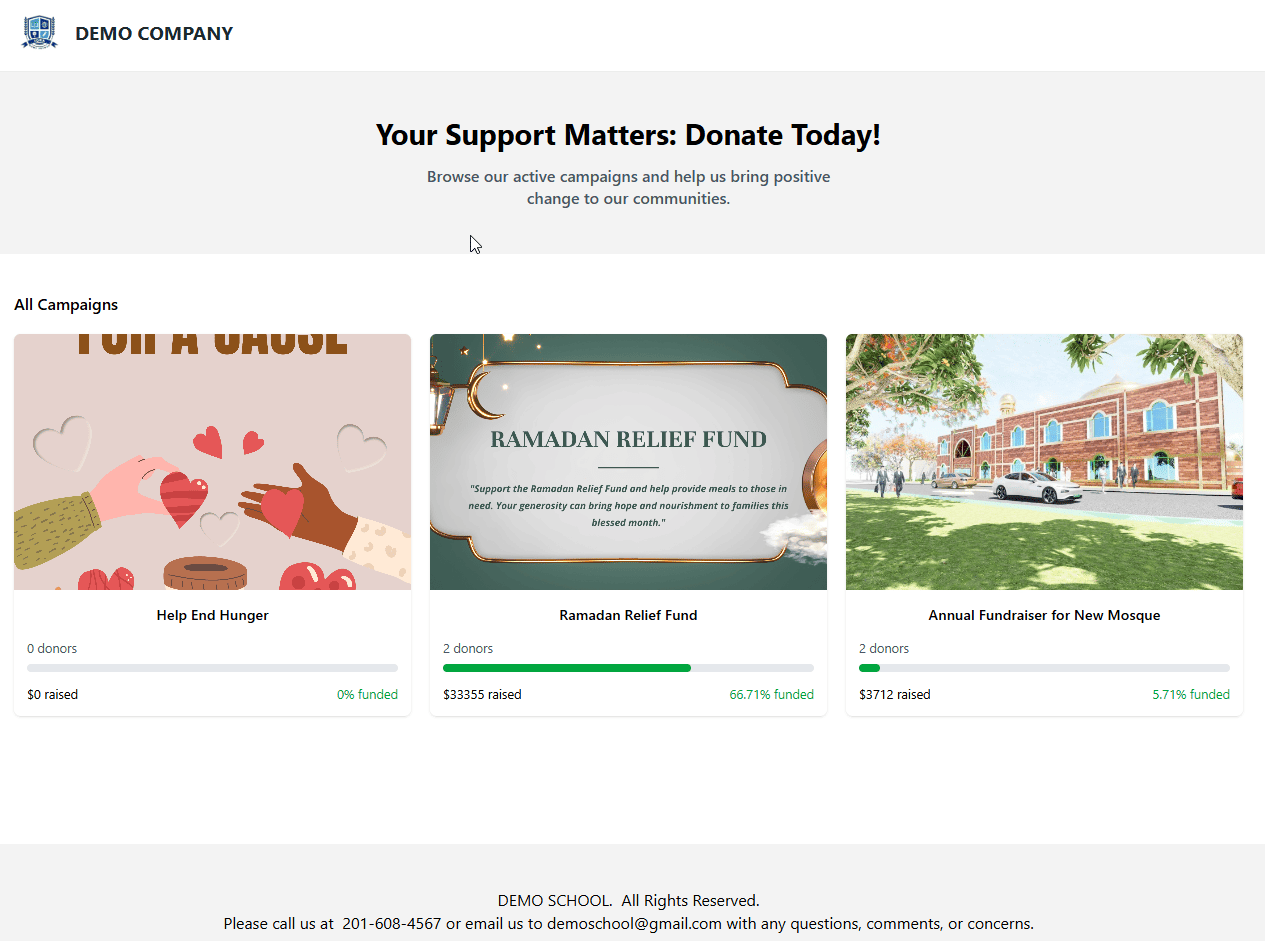Click the New Mosque fundraiser progress bar
The height and width of the screenshot is (941, 1265).
[1044, 668]
